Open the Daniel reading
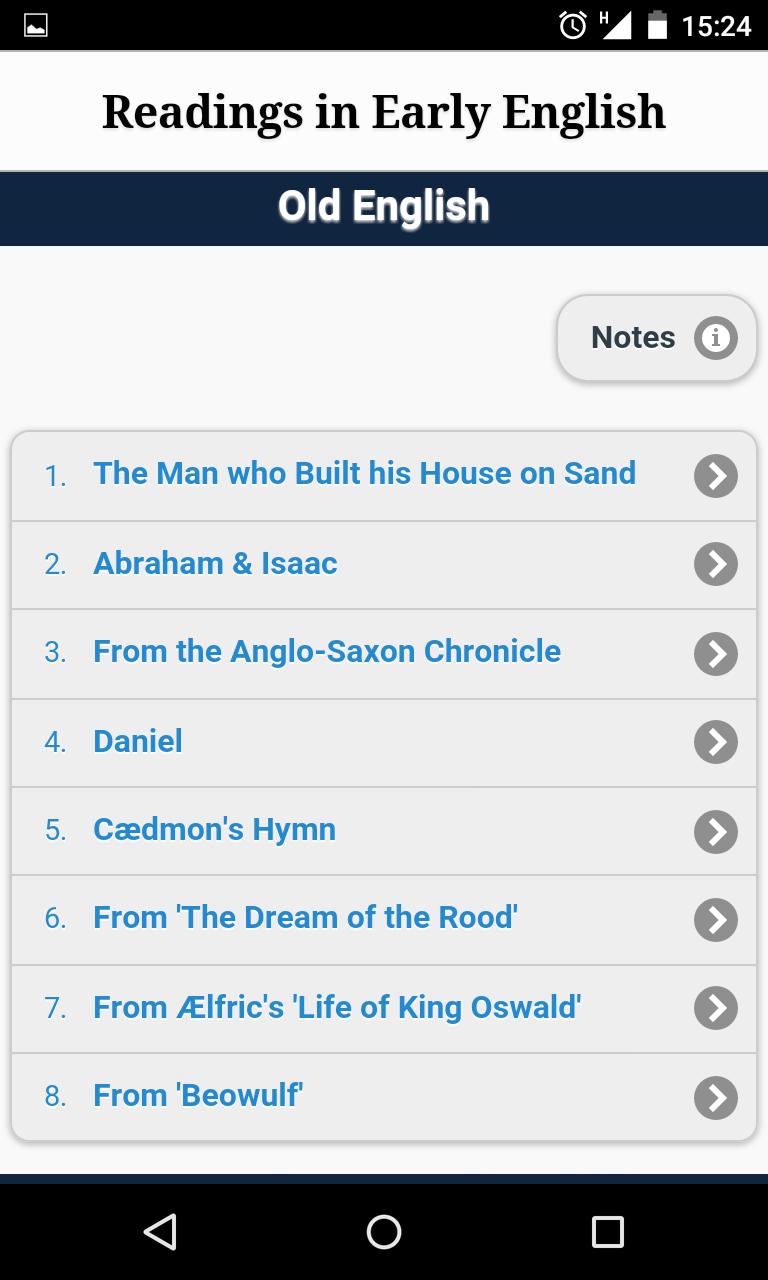The height and width of the screenshot is (1280, 768). click(384, 743)
